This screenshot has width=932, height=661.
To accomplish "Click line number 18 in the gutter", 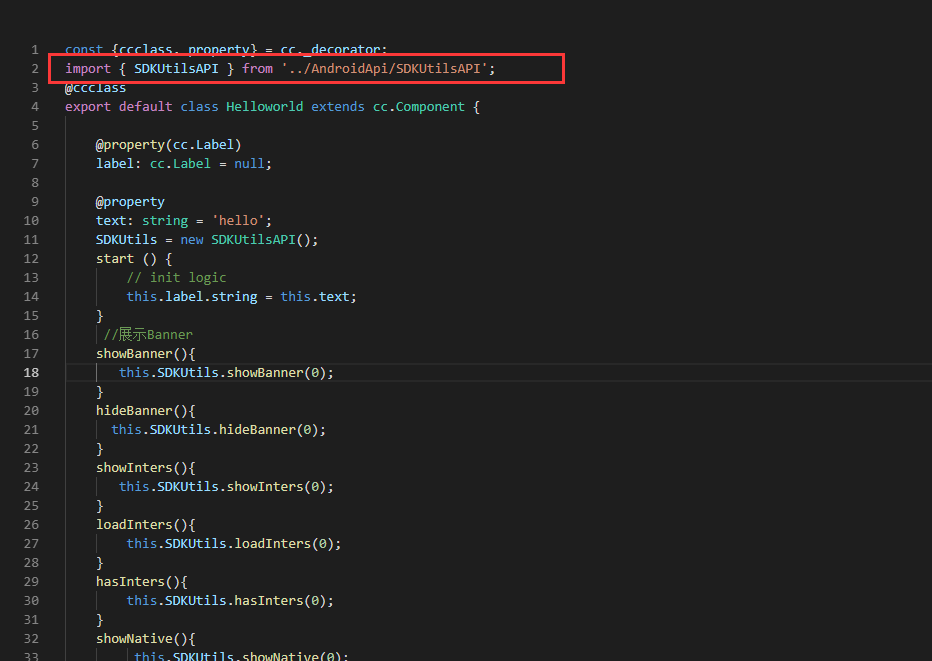I will [31, 373].
